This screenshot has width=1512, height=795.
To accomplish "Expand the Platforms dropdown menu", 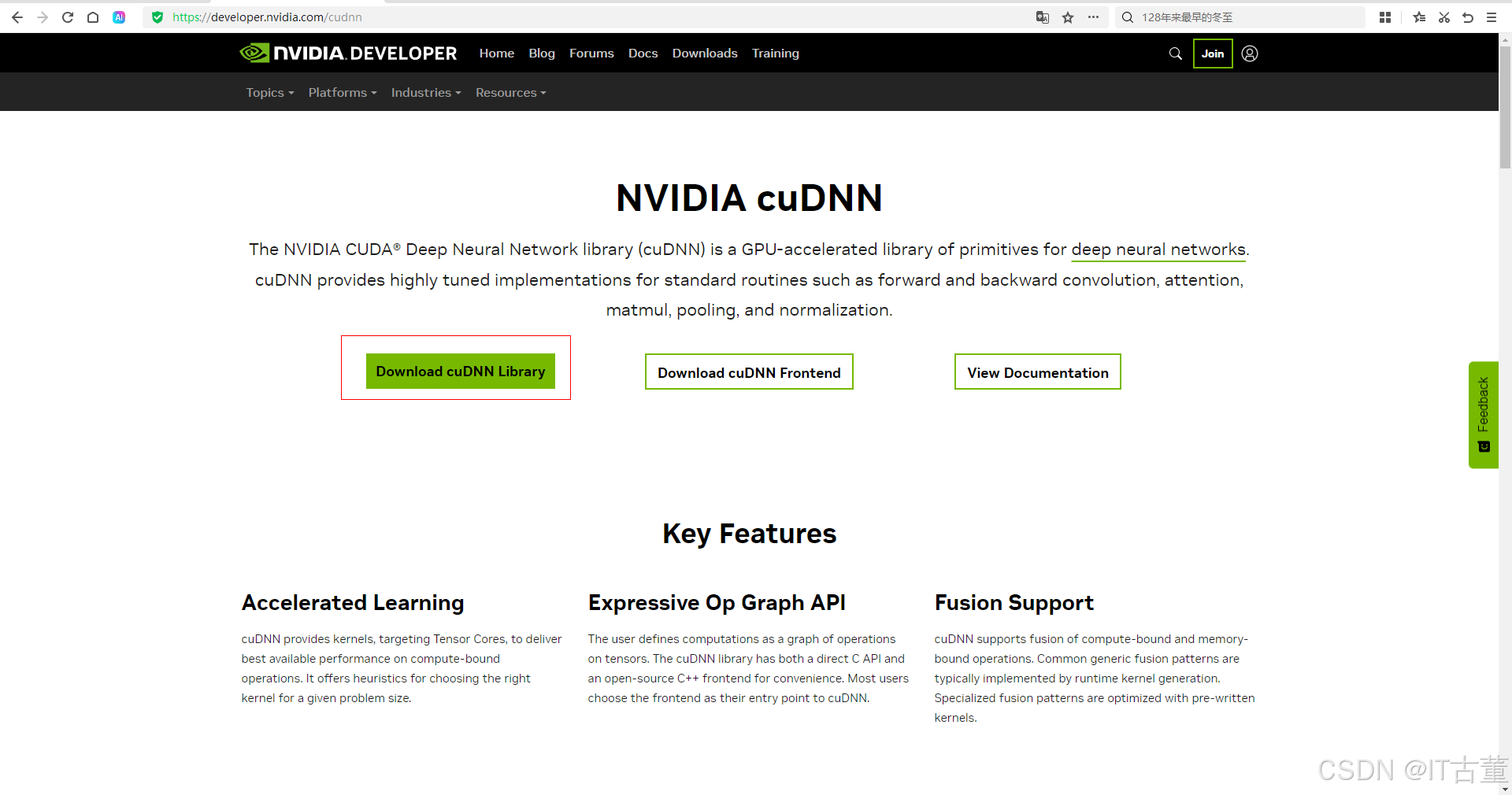I will pyautogui.click(x=343, y=93).
